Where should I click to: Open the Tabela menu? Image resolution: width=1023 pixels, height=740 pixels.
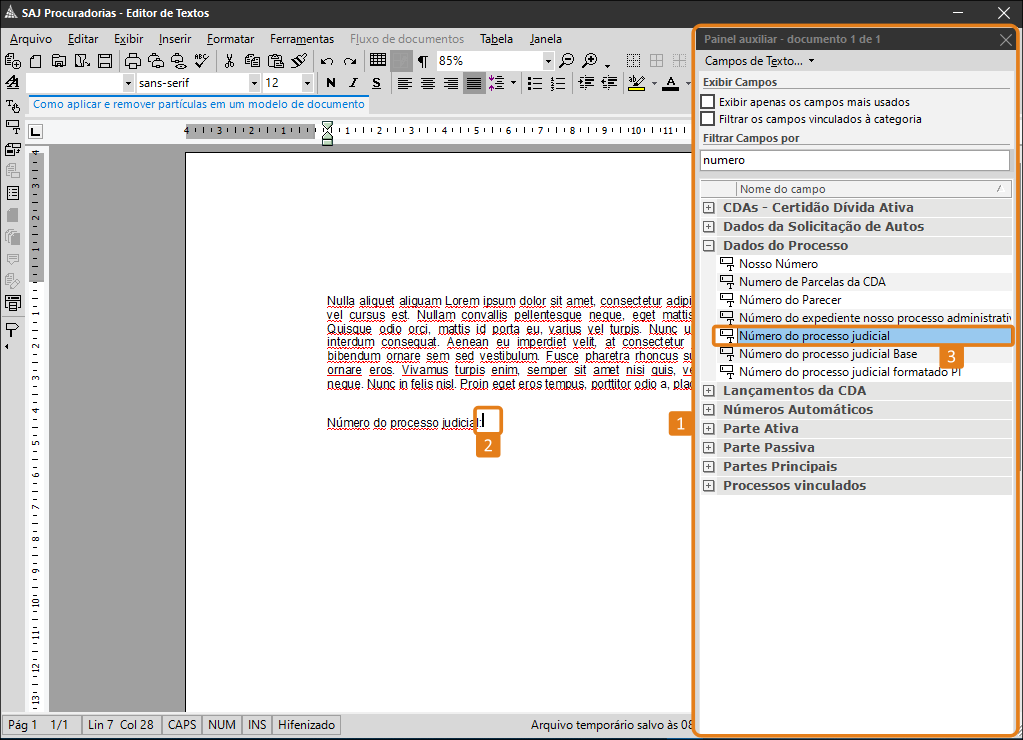pos(496,39)
